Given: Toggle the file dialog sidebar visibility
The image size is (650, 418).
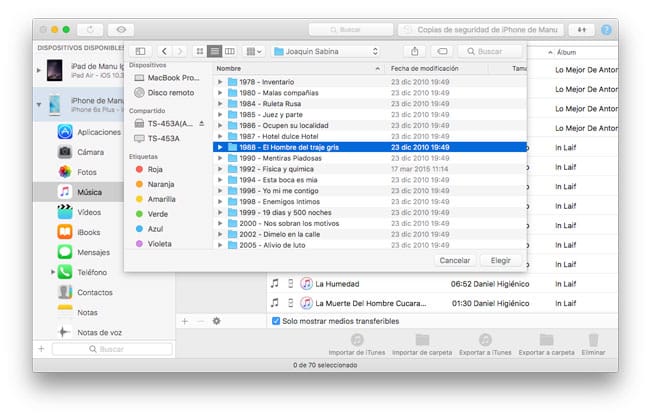Looking at the screenshot, I should click(140, 50).
